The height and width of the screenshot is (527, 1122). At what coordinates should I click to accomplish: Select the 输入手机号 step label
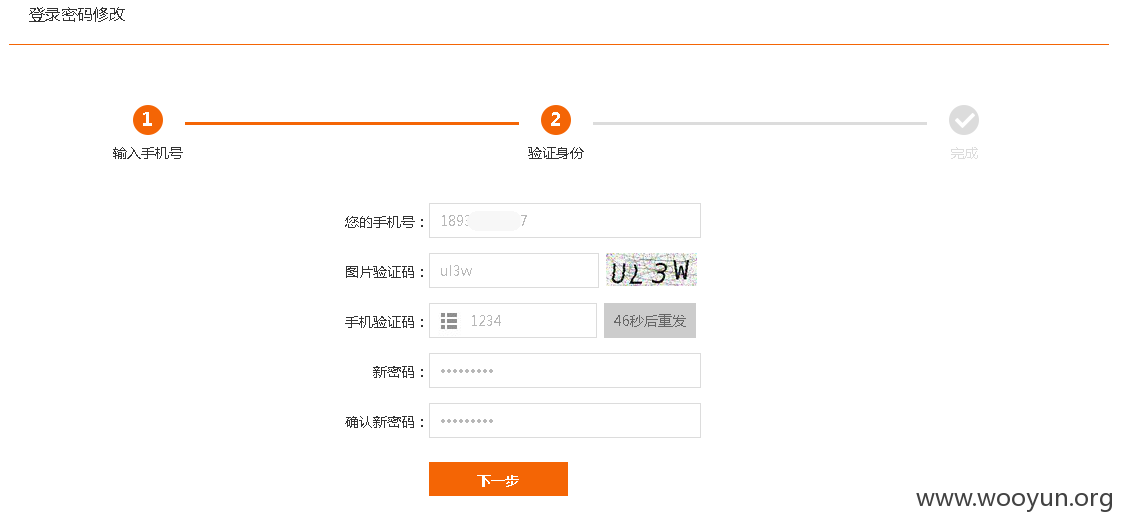tap(147, 153)
